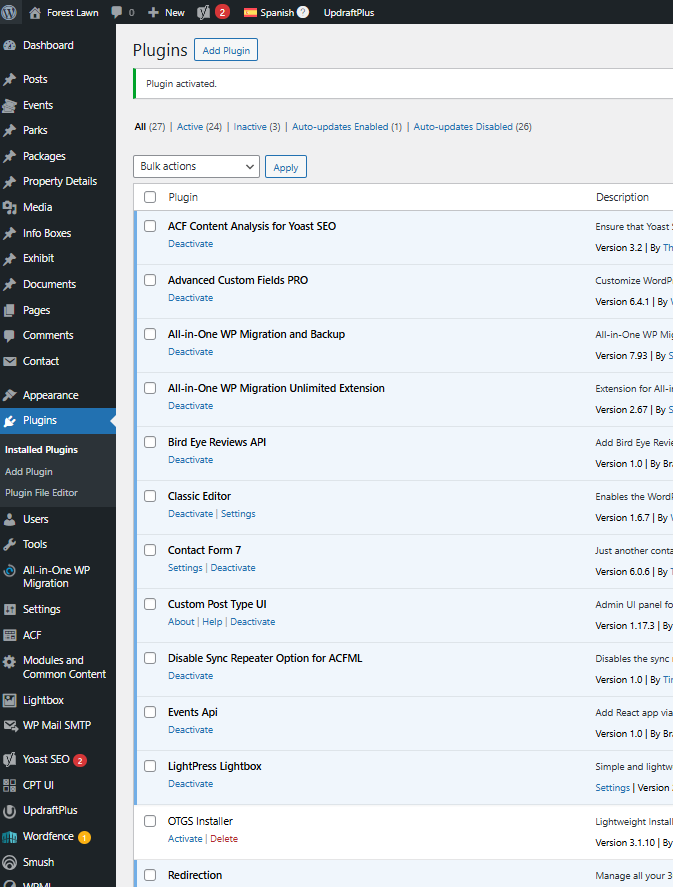This screenshot has height=887, width=673.
Task: Activate the OTGS Installer plugin
Action: pyautogui.click(x=185, y=839)
